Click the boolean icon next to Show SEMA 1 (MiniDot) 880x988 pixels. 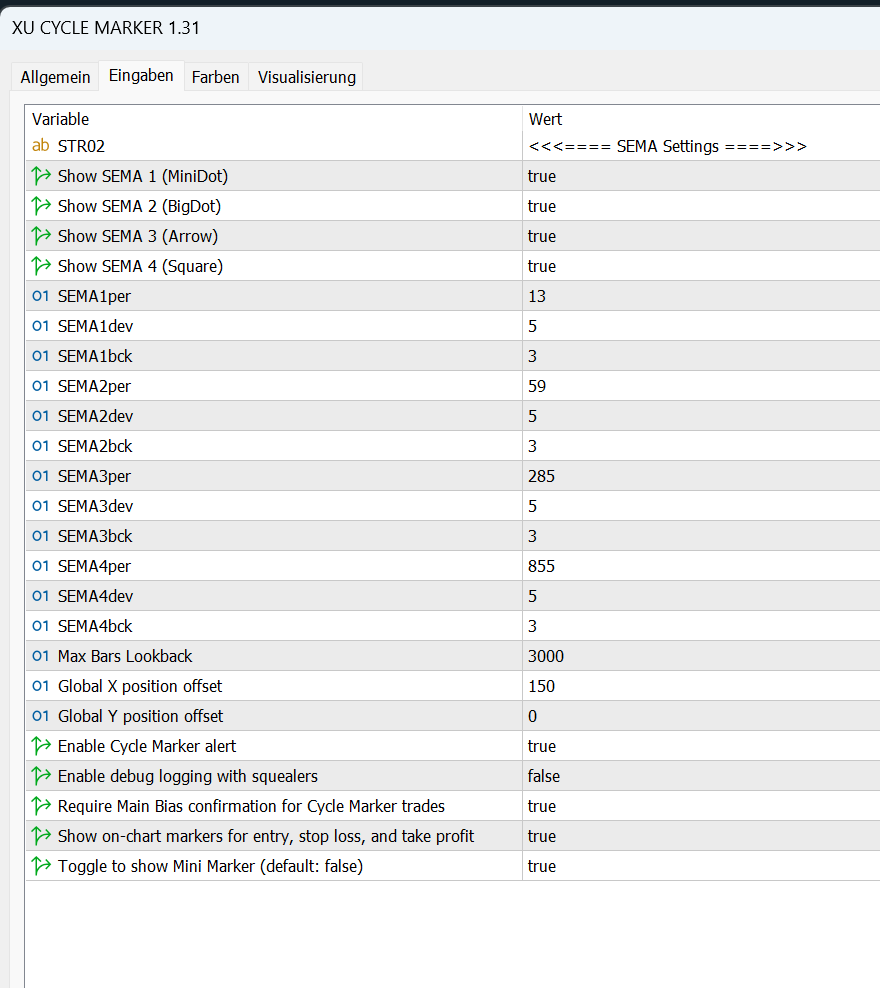[x=41, y=176]
